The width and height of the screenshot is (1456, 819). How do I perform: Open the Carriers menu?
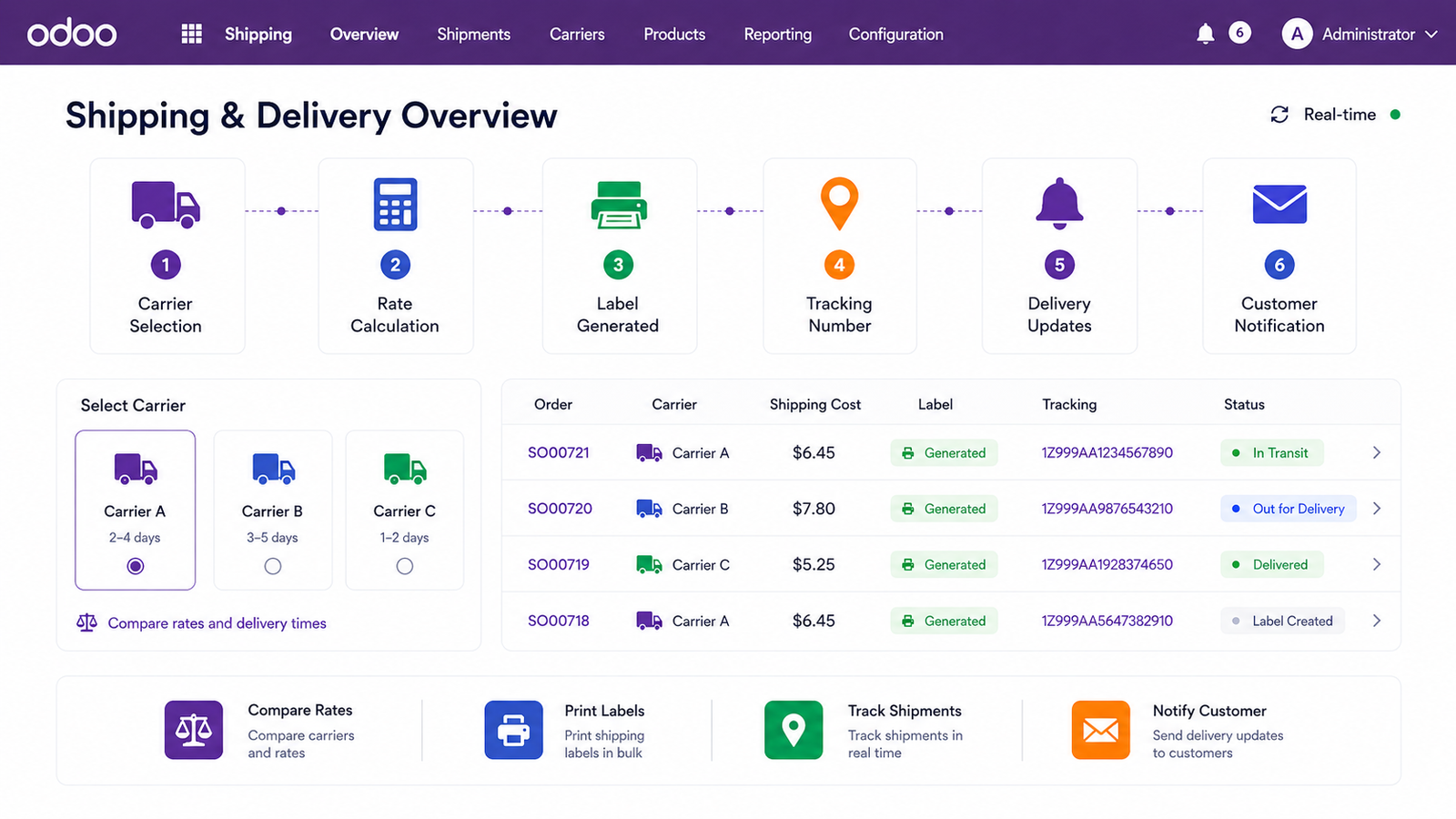tap(577, 35)
